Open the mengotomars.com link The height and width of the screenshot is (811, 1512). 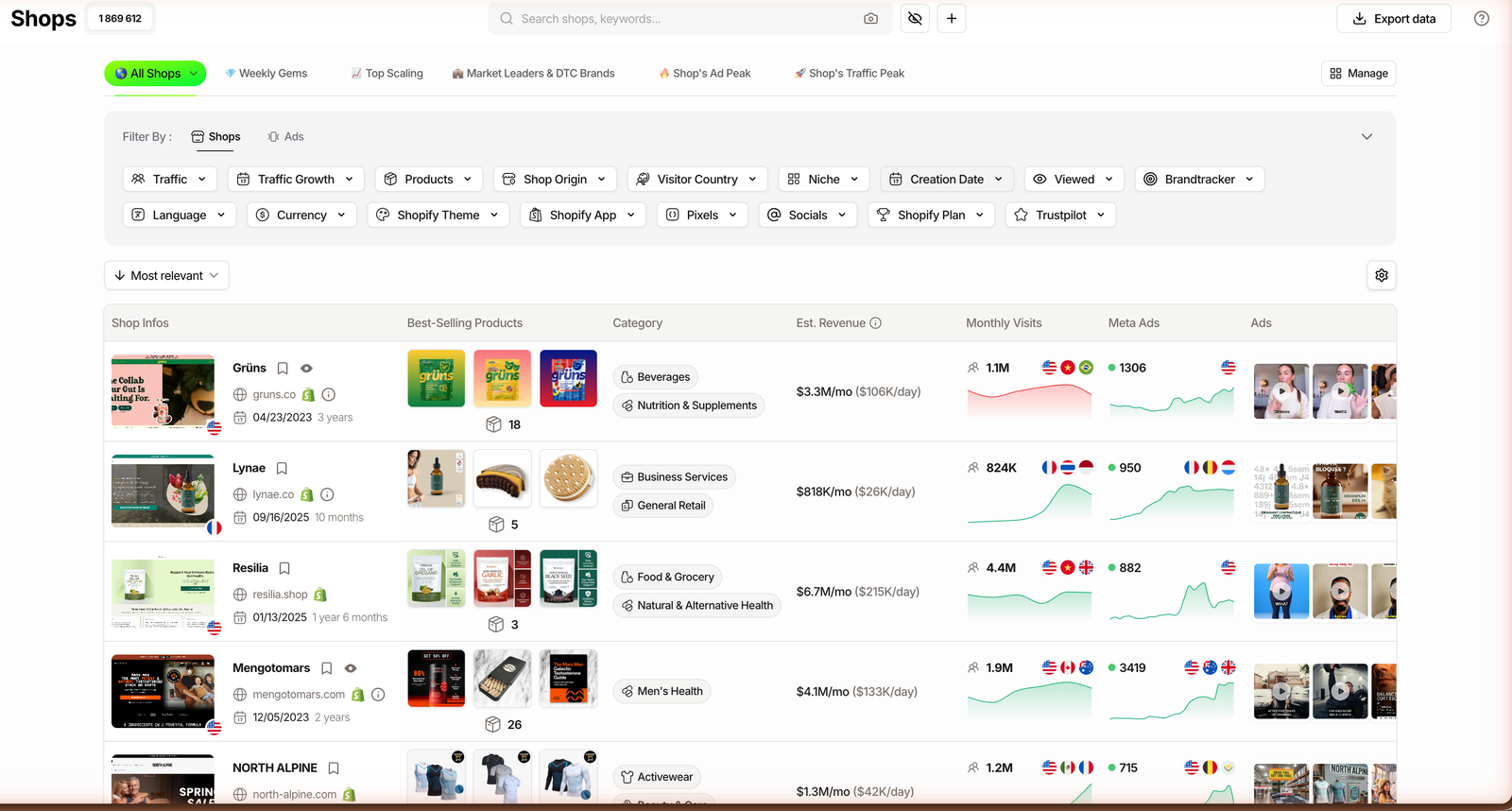pyautogui.click(x=299, y=695)
